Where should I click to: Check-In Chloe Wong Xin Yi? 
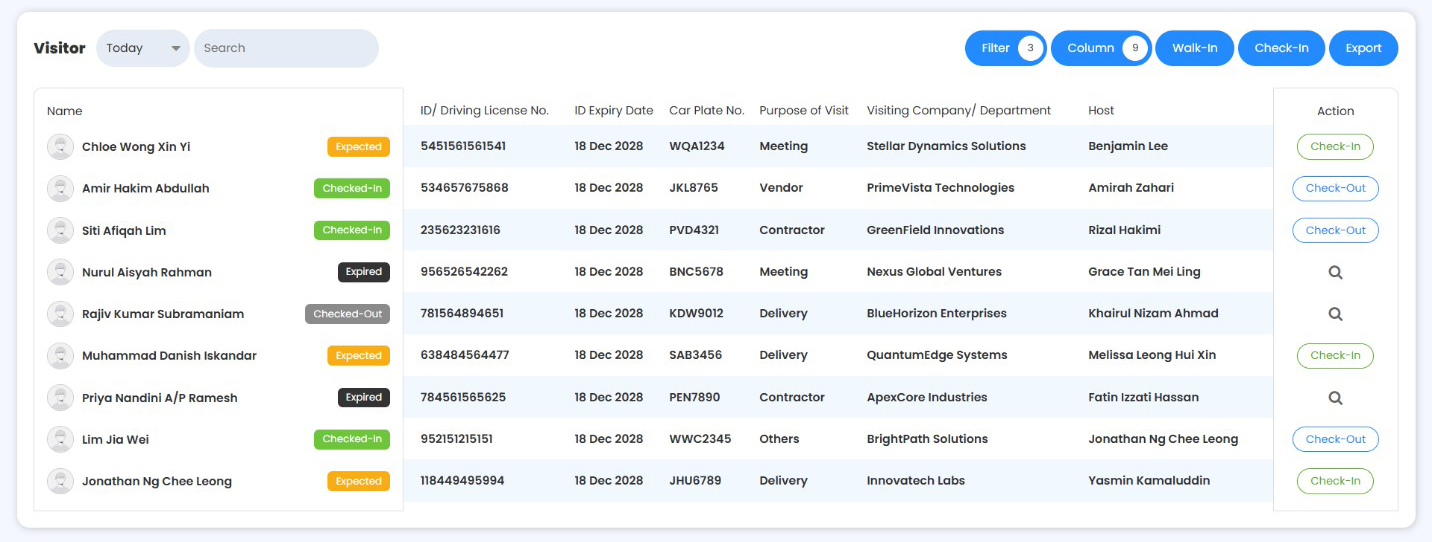click(1335, 147)
